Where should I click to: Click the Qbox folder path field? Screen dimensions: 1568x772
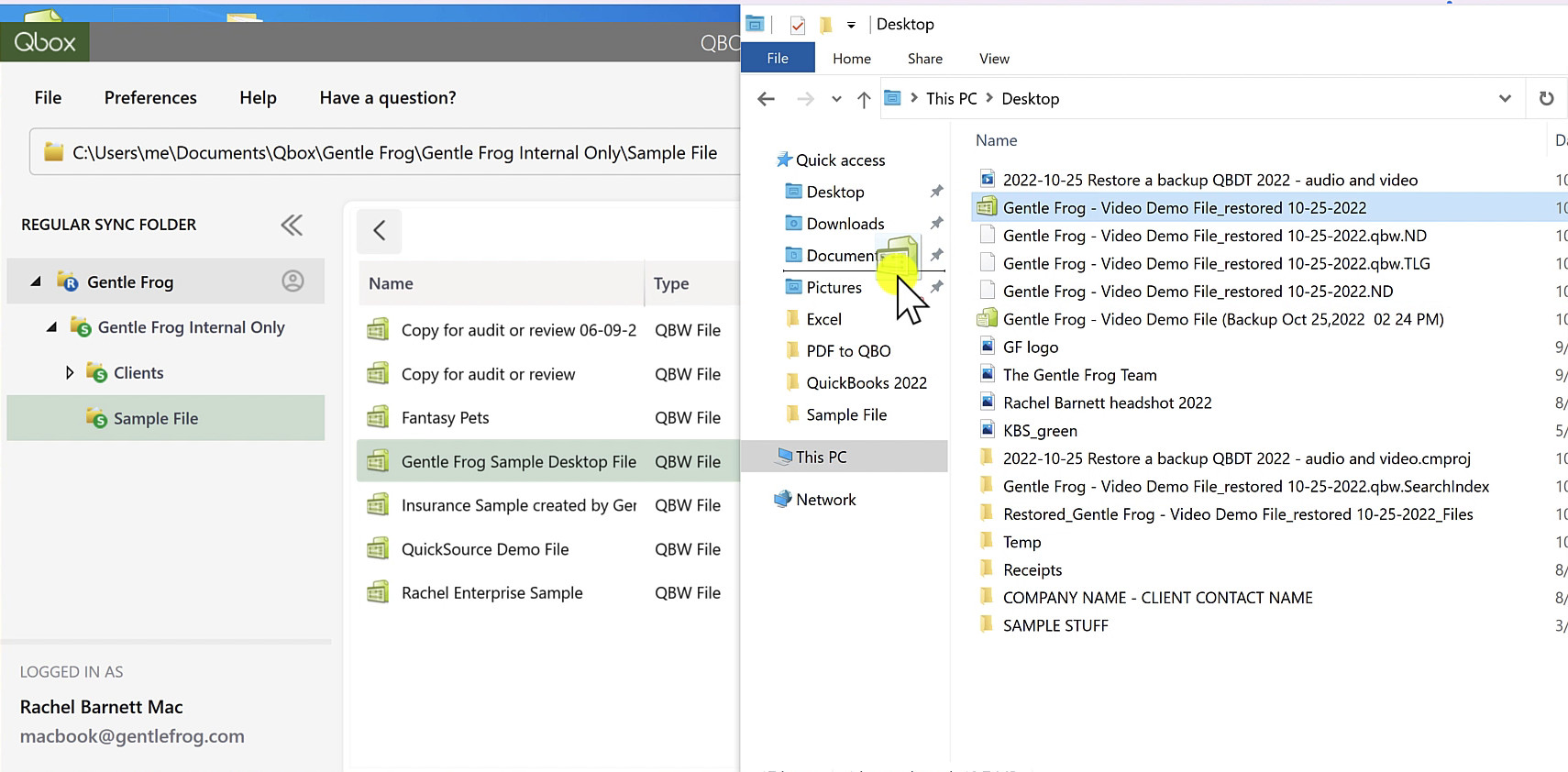(385, 152)
